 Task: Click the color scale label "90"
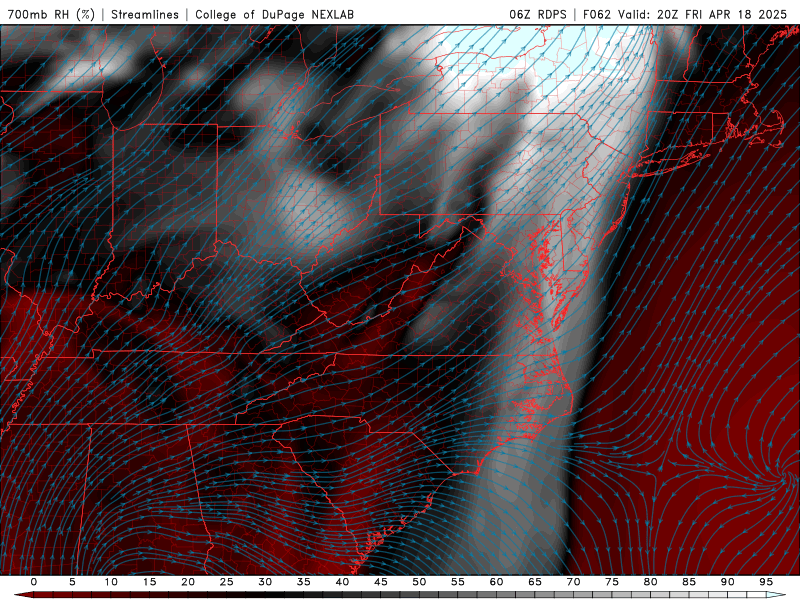tap(727, 582)
